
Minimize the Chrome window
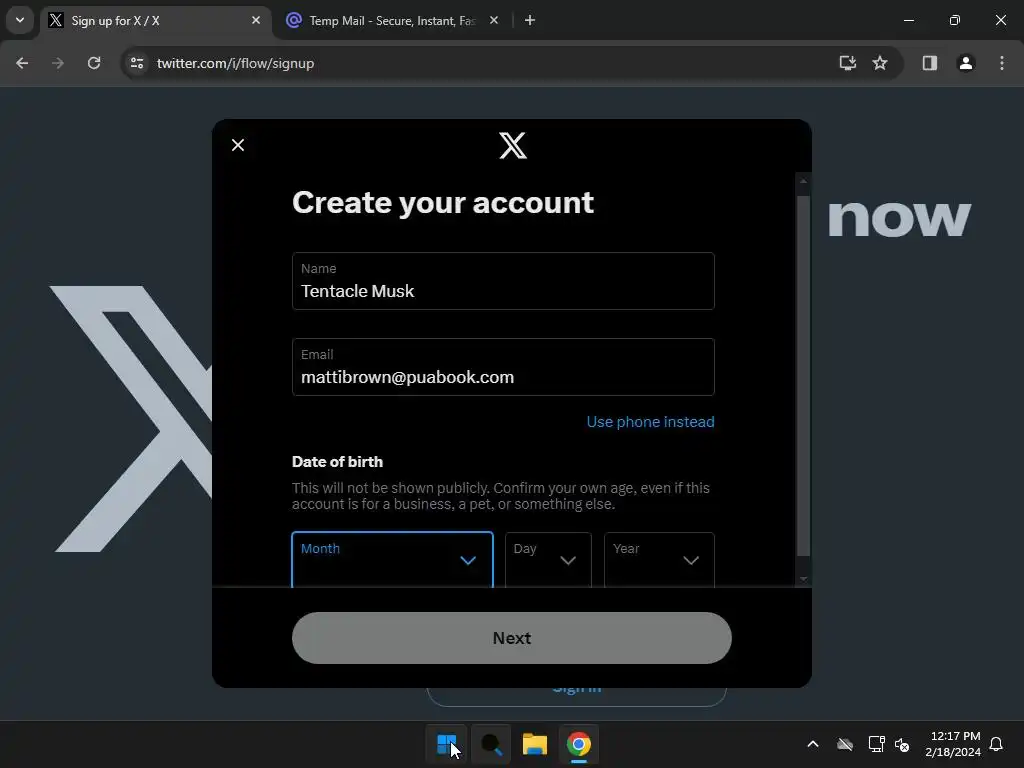(x=908, y=20)
